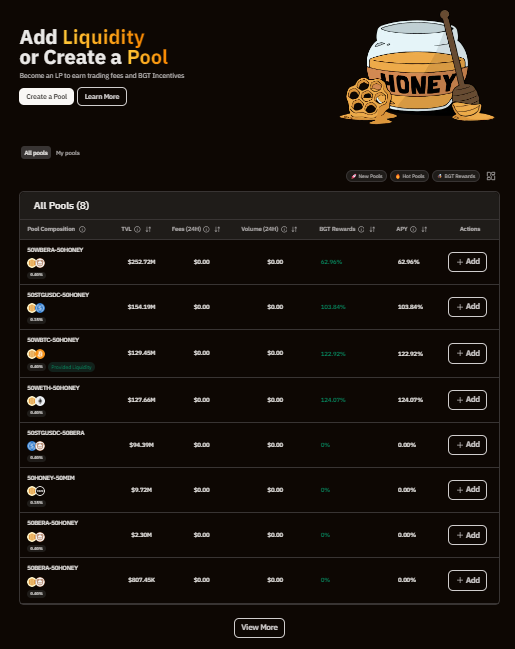Click the APY column info icon

(x=413, y=229)
